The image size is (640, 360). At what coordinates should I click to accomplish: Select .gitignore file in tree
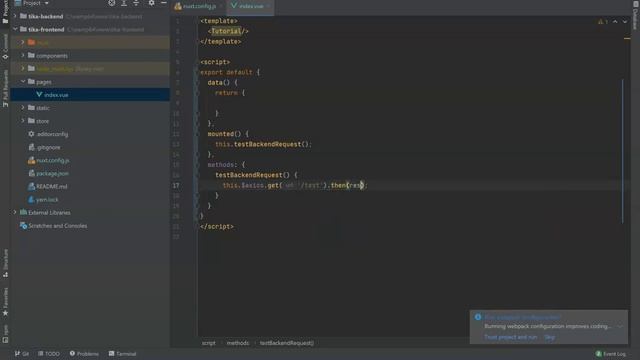[48, 147]
